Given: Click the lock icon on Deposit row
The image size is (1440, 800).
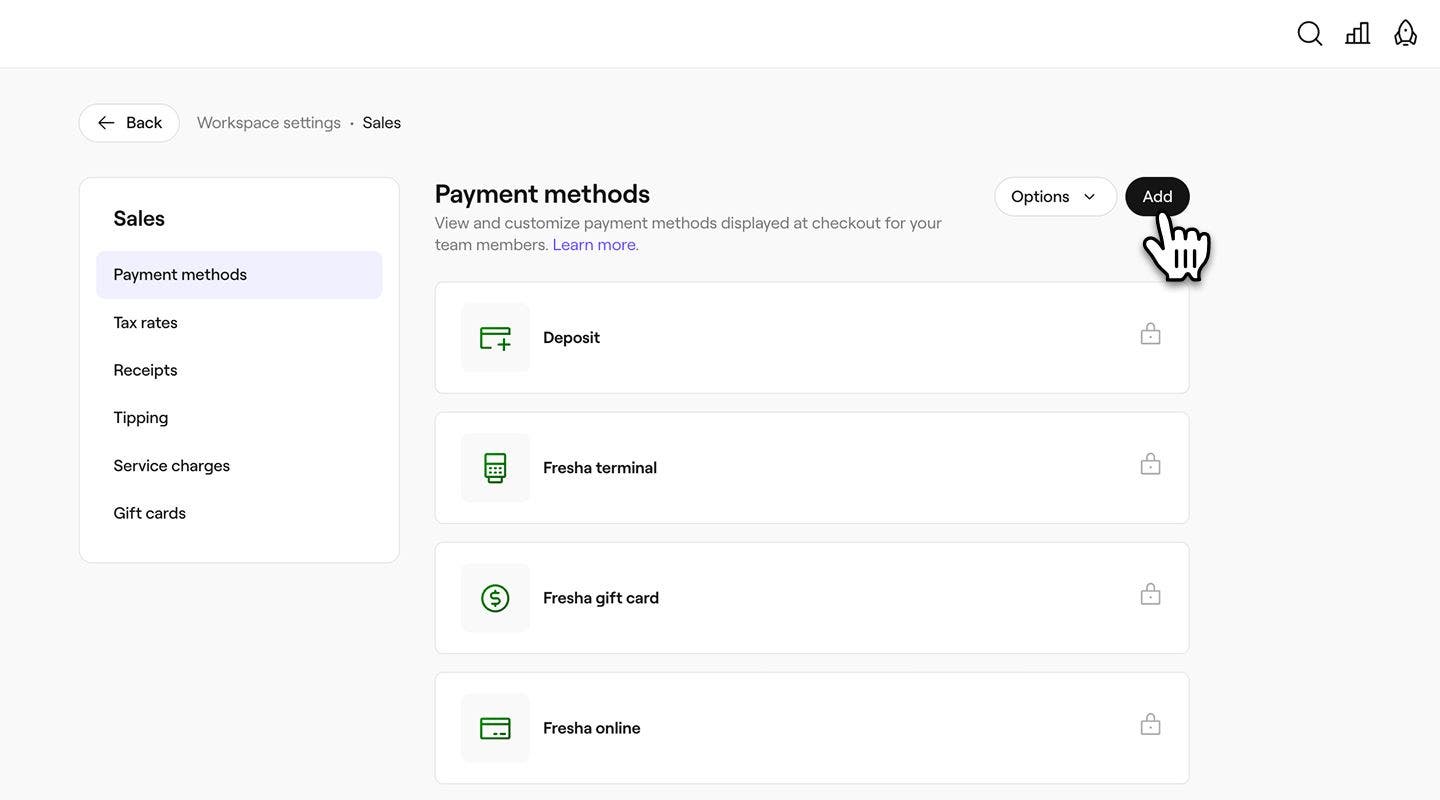Looking at the screenshot, I should [x=1151, y=334].
